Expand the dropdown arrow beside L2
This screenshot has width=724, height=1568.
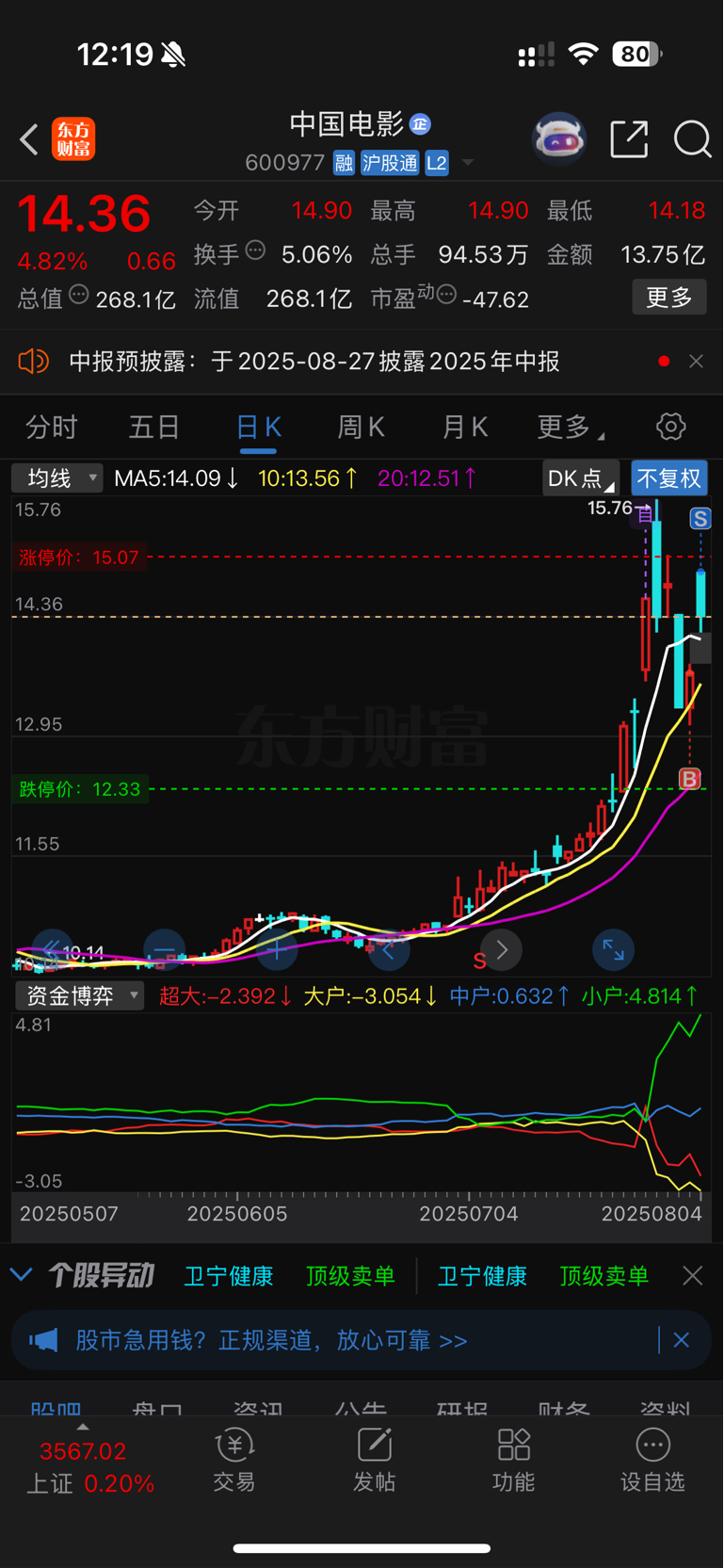tap(467, 163)
